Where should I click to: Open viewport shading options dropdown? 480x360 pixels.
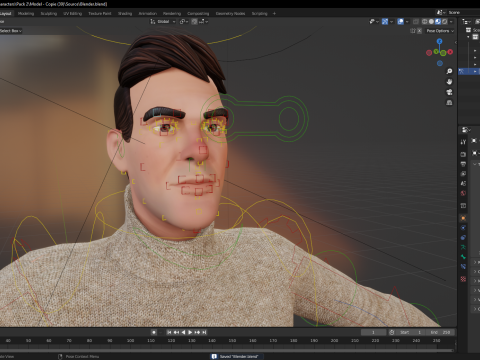pyautogui.click(x=451, y=22)
